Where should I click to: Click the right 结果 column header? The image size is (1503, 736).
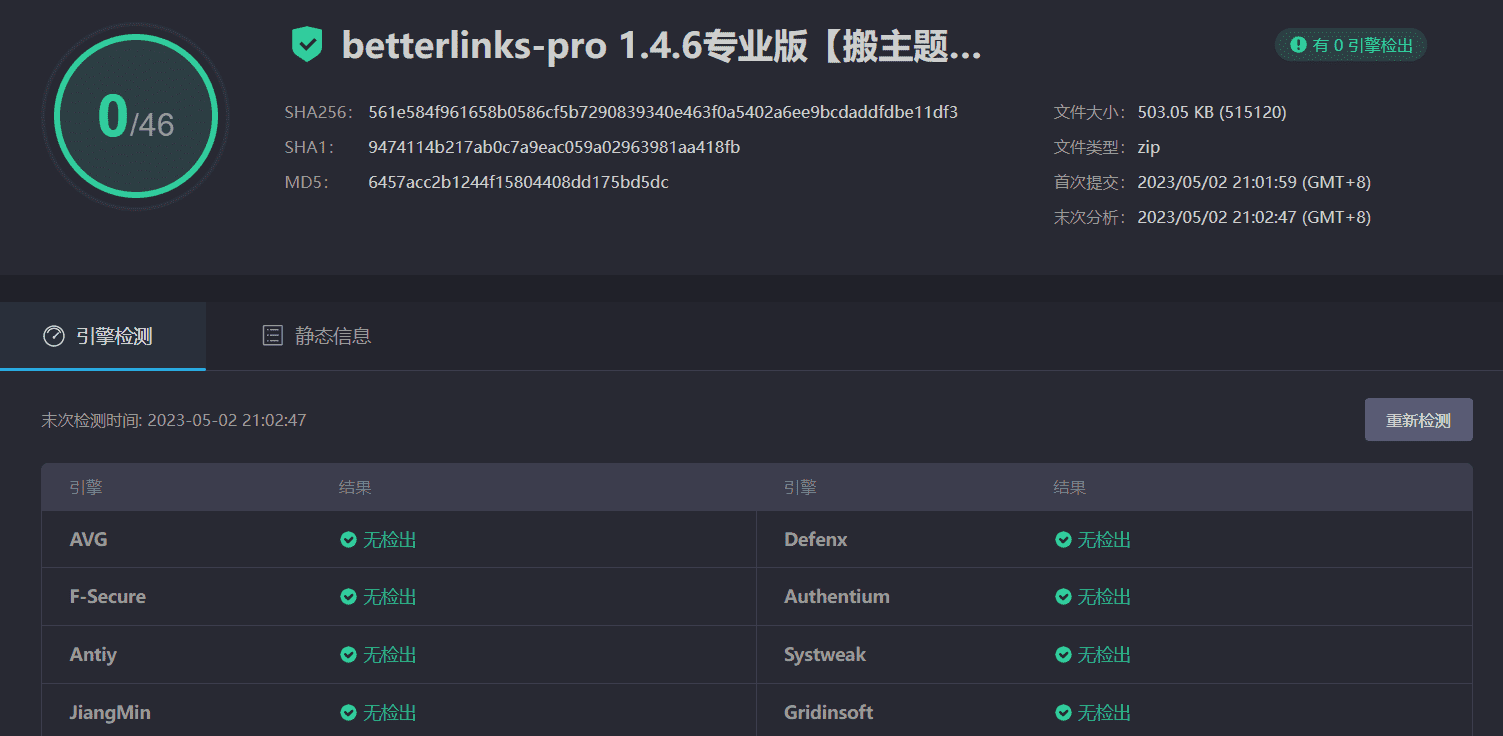1070,488
